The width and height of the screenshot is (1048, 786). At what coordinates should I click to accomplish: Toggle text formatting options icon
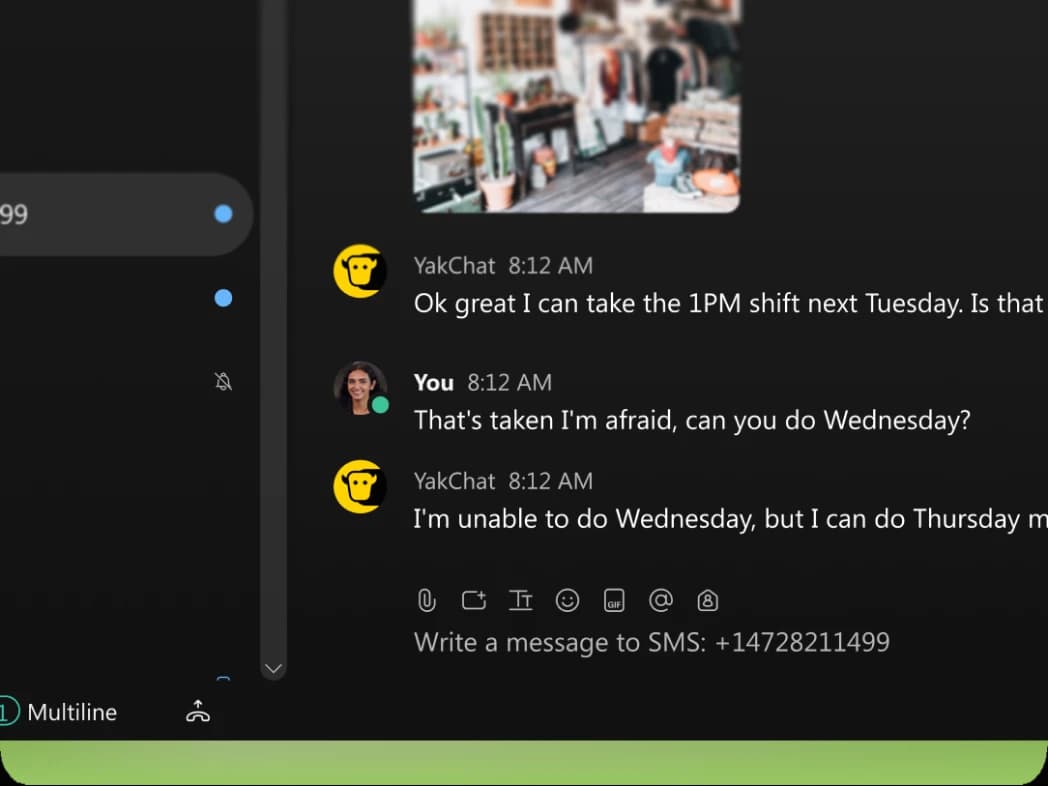[x=521, y=600]
